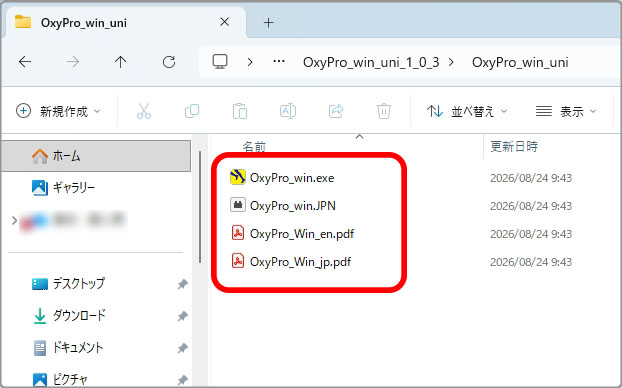This screenshot has height=388, width=622.
Task: Click the OxyPro_win.JPN file icon
Action: [x=238, y=205]
